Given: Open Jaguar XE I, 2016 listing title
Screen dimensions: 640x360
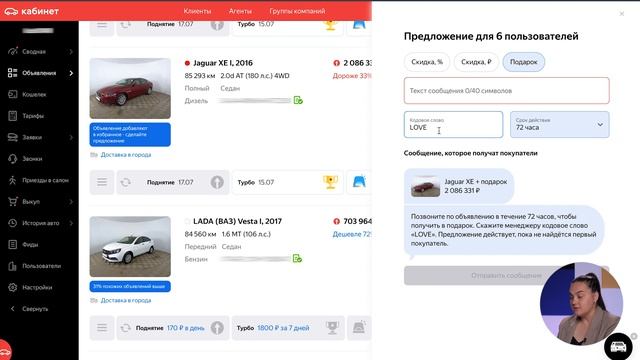Looking at the screenshot, I should 223,63.
